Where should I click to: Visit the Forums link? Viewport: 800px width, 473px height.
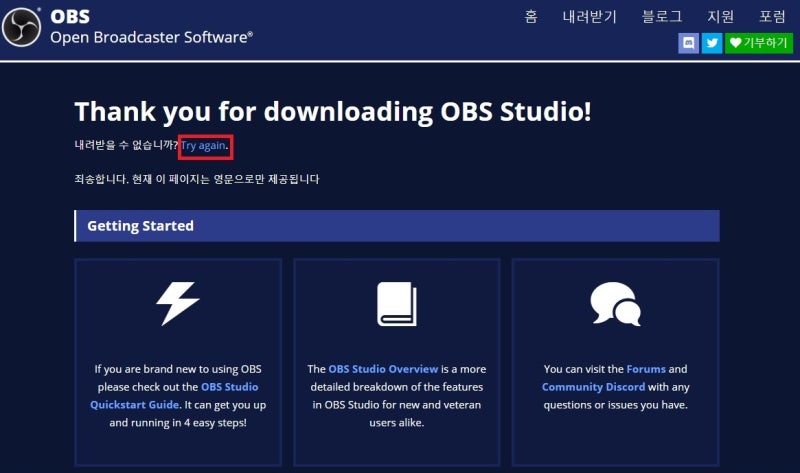pyautogui.click(x=646, y=369)
